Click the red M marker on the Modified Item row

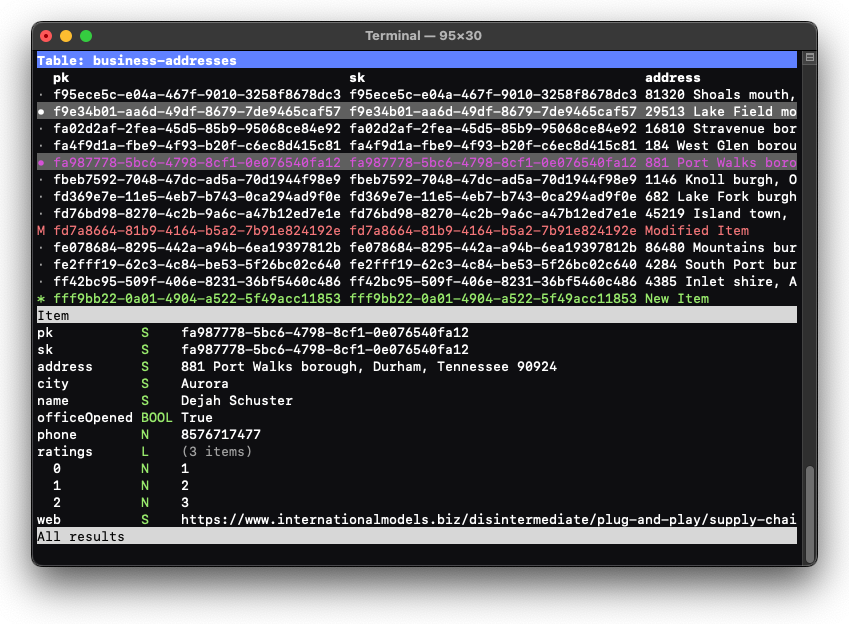pyautogui.click(x=41, y=231)
